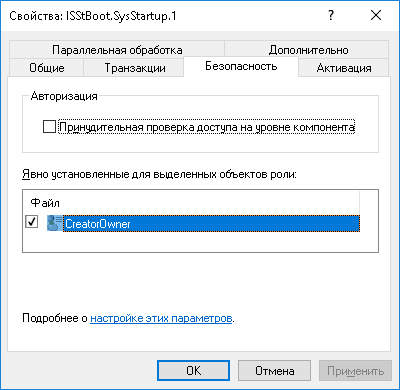This screenshot has width=400, height=390.
Task: Click empty space below CreatorOwner in roles list
Action: (x=200, y=242)
